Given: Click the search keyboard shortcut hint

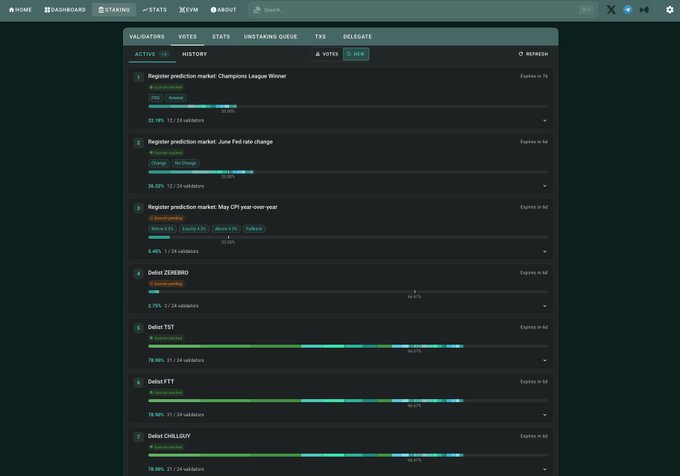Looking at the screenshot, I should [586, 10].
